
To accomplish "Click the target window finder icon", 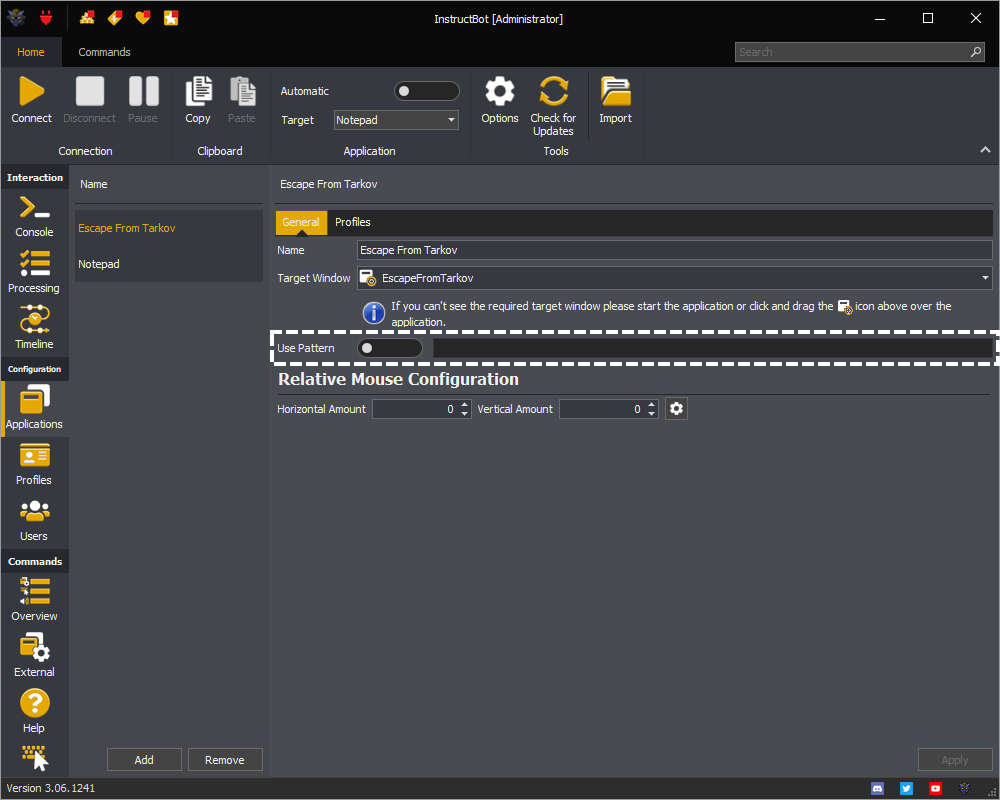I will click(x=368, y=278).
